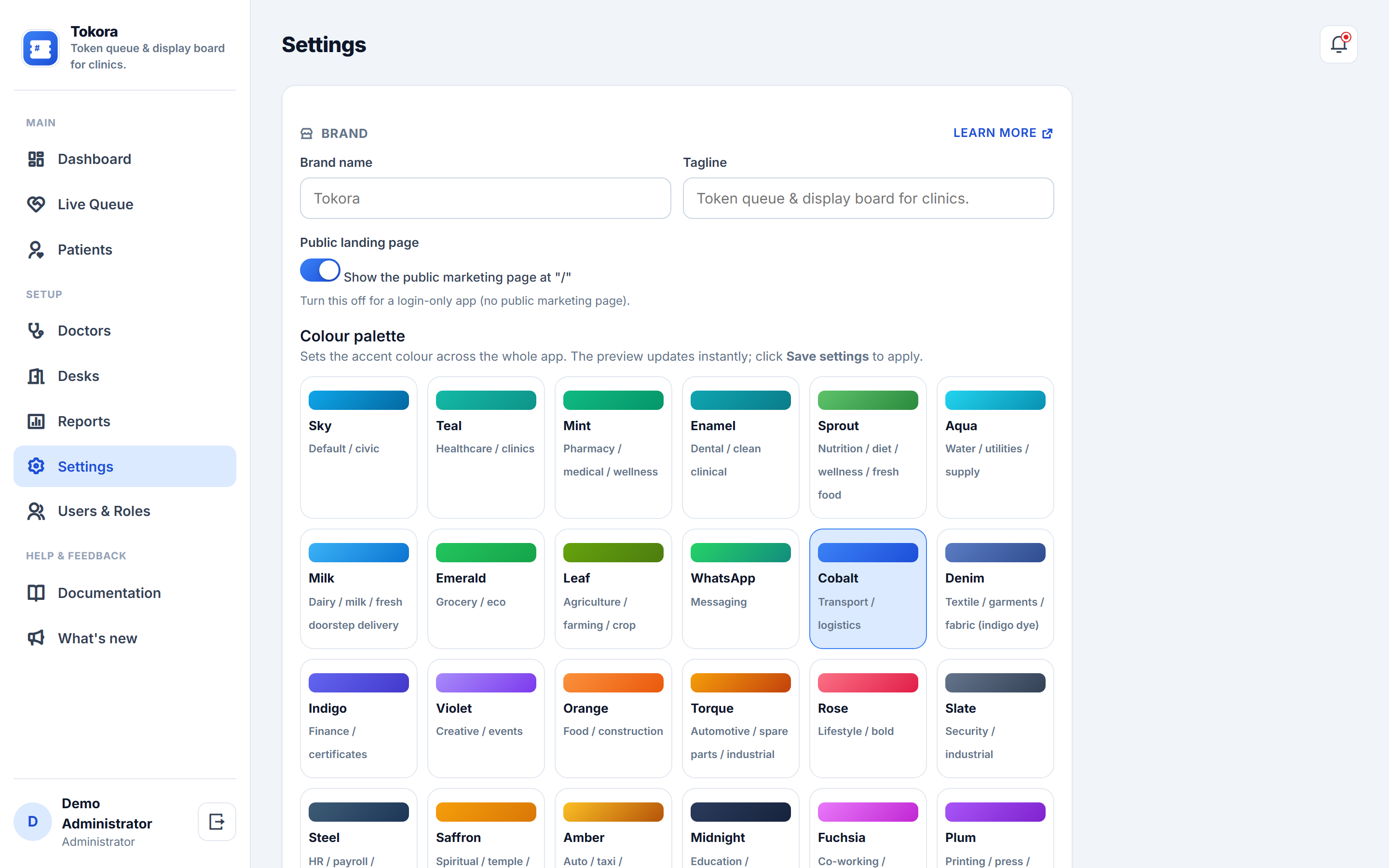The width and height of the screenshot is (1389, 868).
Task: Pick the Saffron palette
Action: (x=486, y=828)
